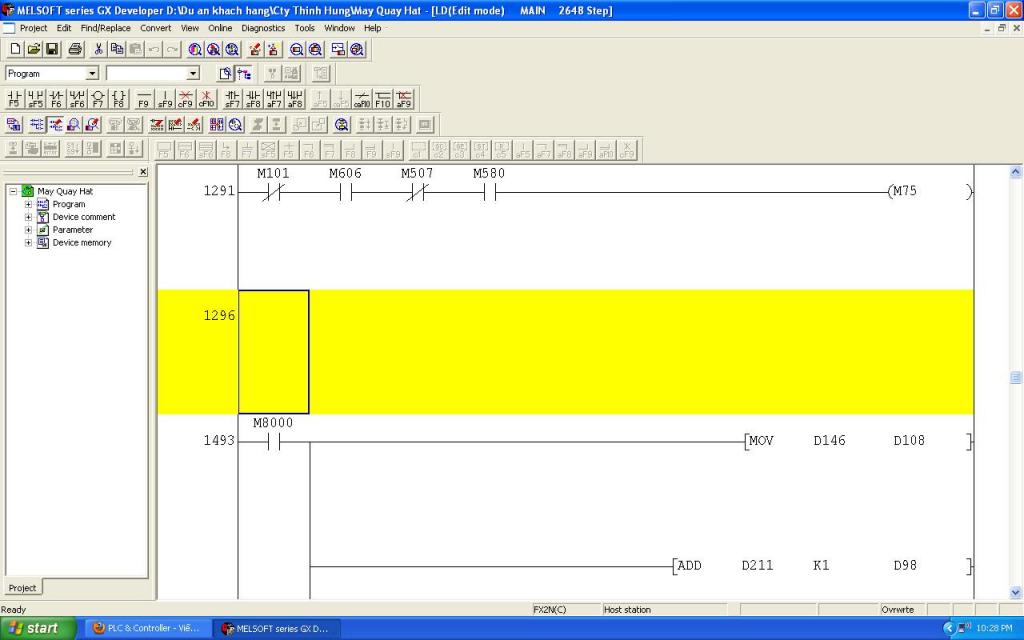
Task: Delete vertical line (cF10)
Action: click(x=206, y=99)
